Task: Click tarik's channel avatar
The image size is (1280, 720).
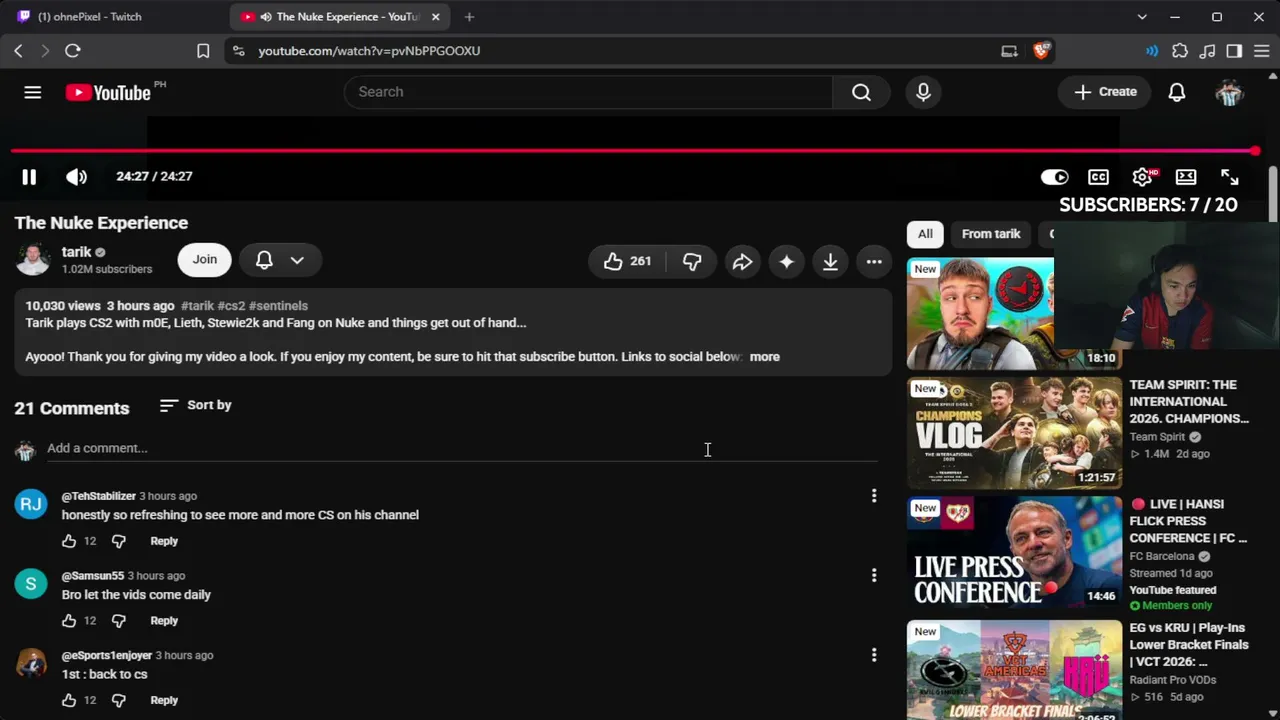Action: click(x=33, y=259)
